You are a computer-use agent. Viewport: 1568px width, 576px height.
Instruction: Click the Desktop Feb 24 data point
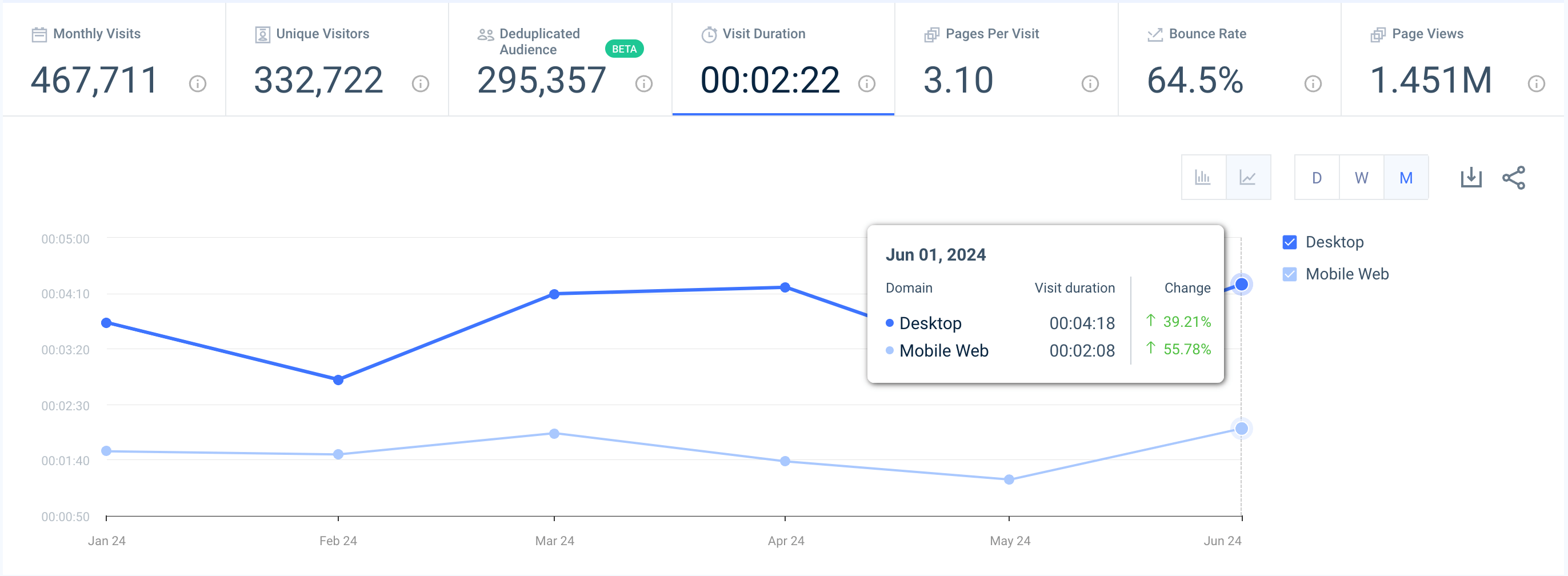338,380
